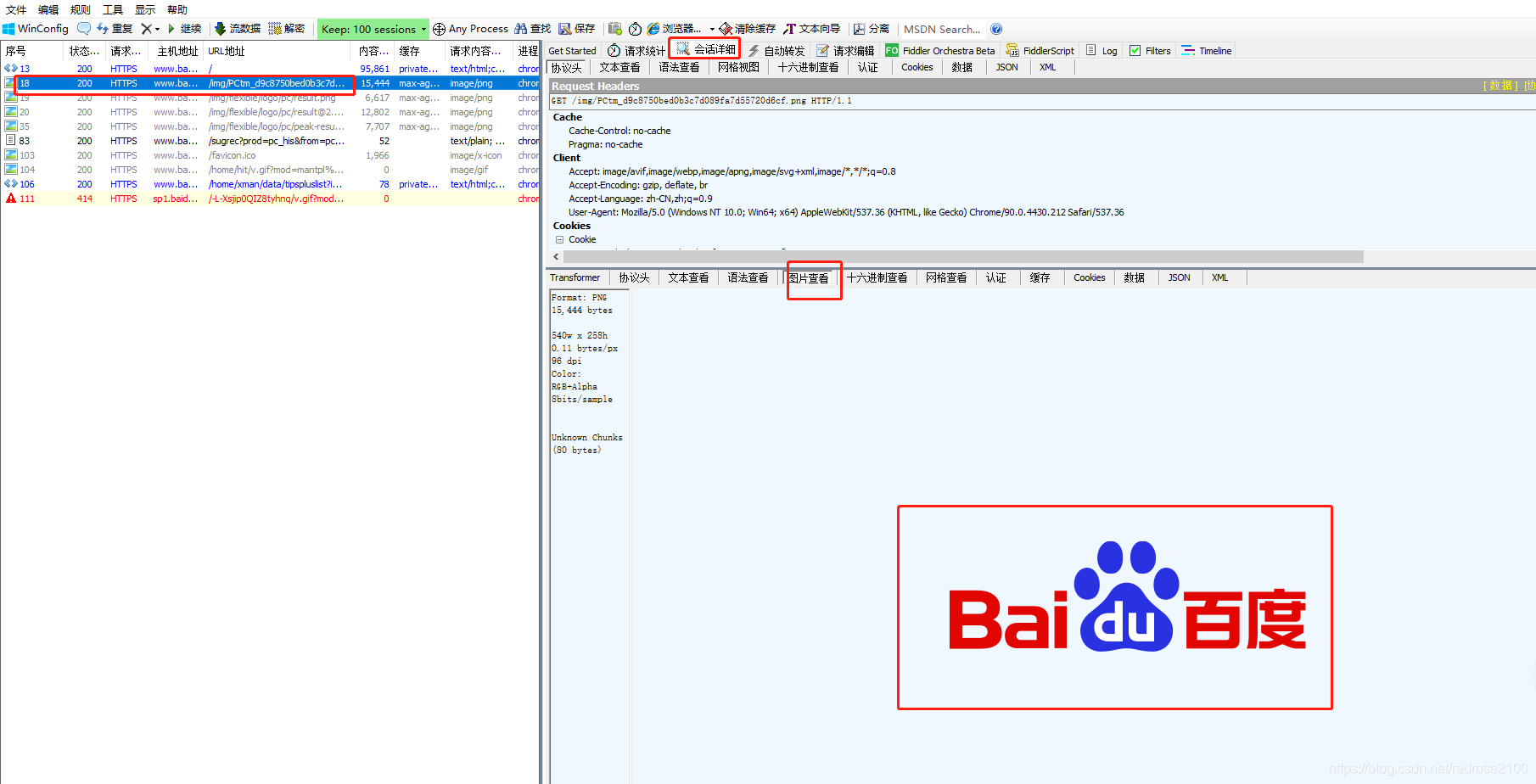Open the Timeline tab
This screenshot has height=784, width=1536.
1207,51
